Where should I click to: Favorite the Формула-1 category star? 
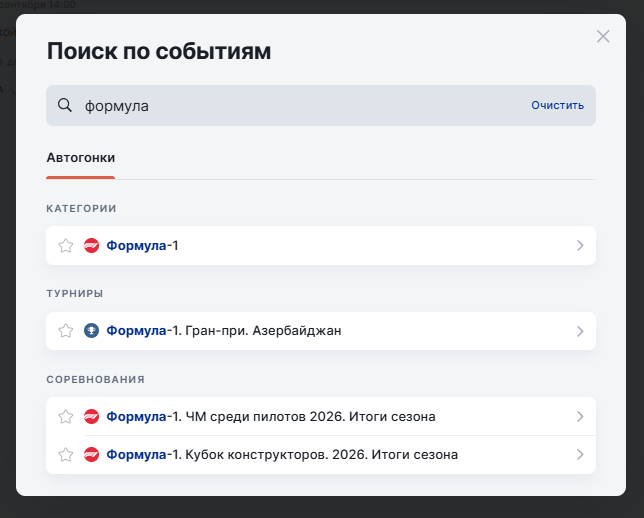click(65, 246)
